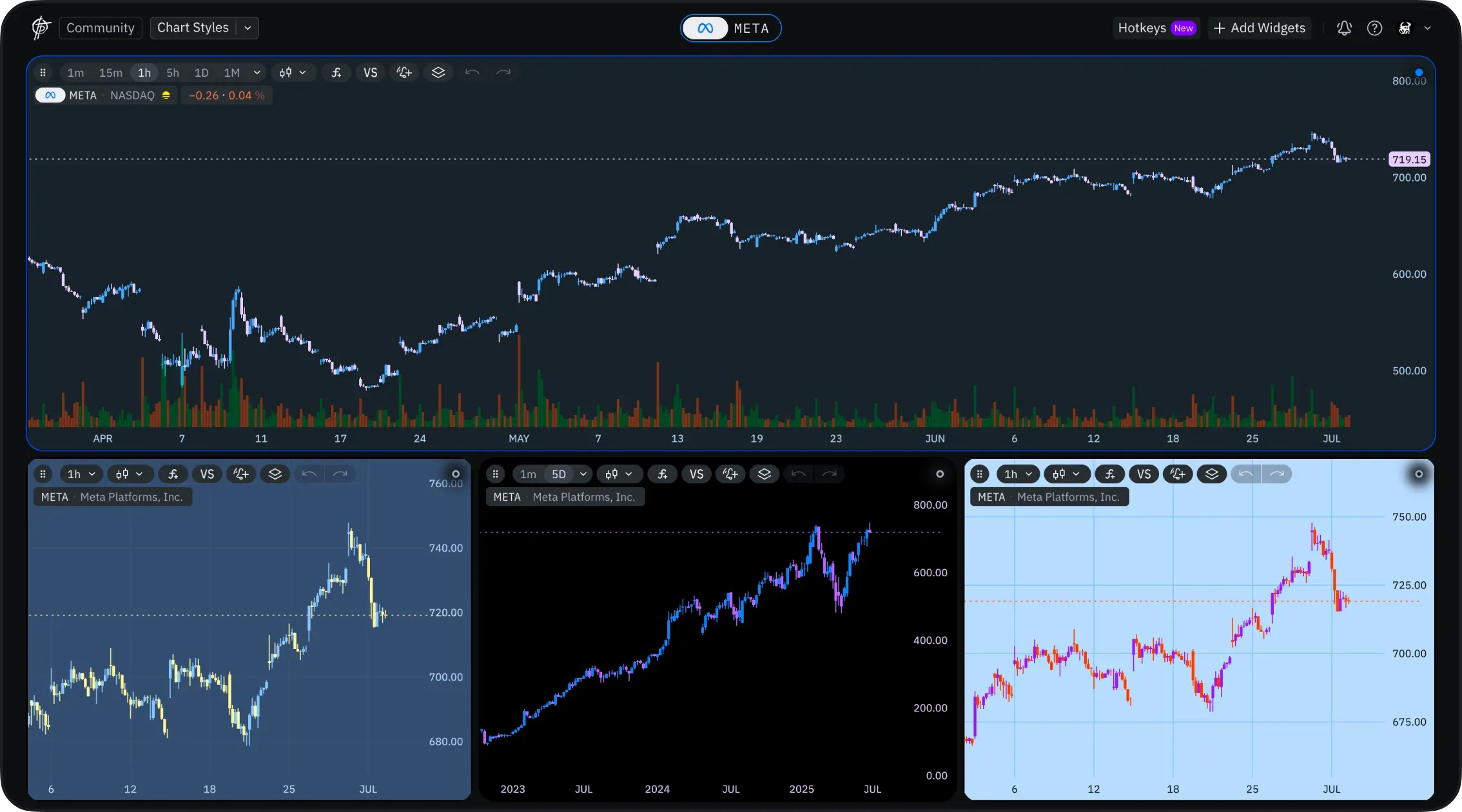Grab the black chart drag handle

point(495,474)
